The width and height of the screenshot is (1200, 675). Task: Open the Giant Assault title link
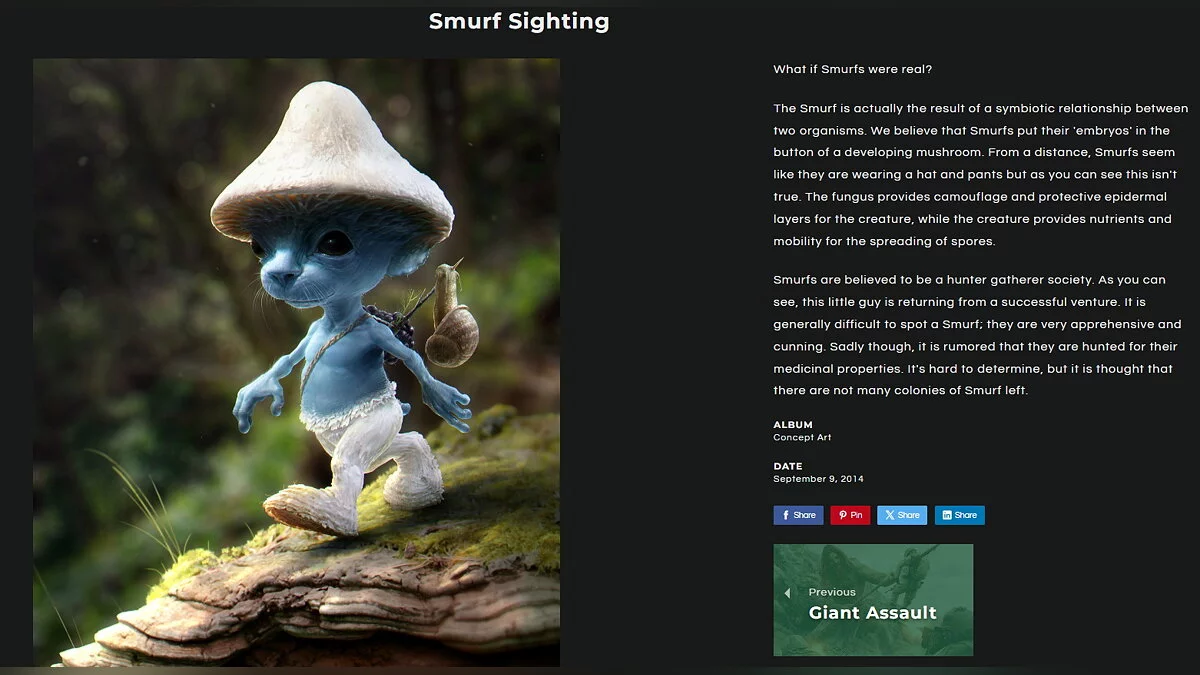872,613
